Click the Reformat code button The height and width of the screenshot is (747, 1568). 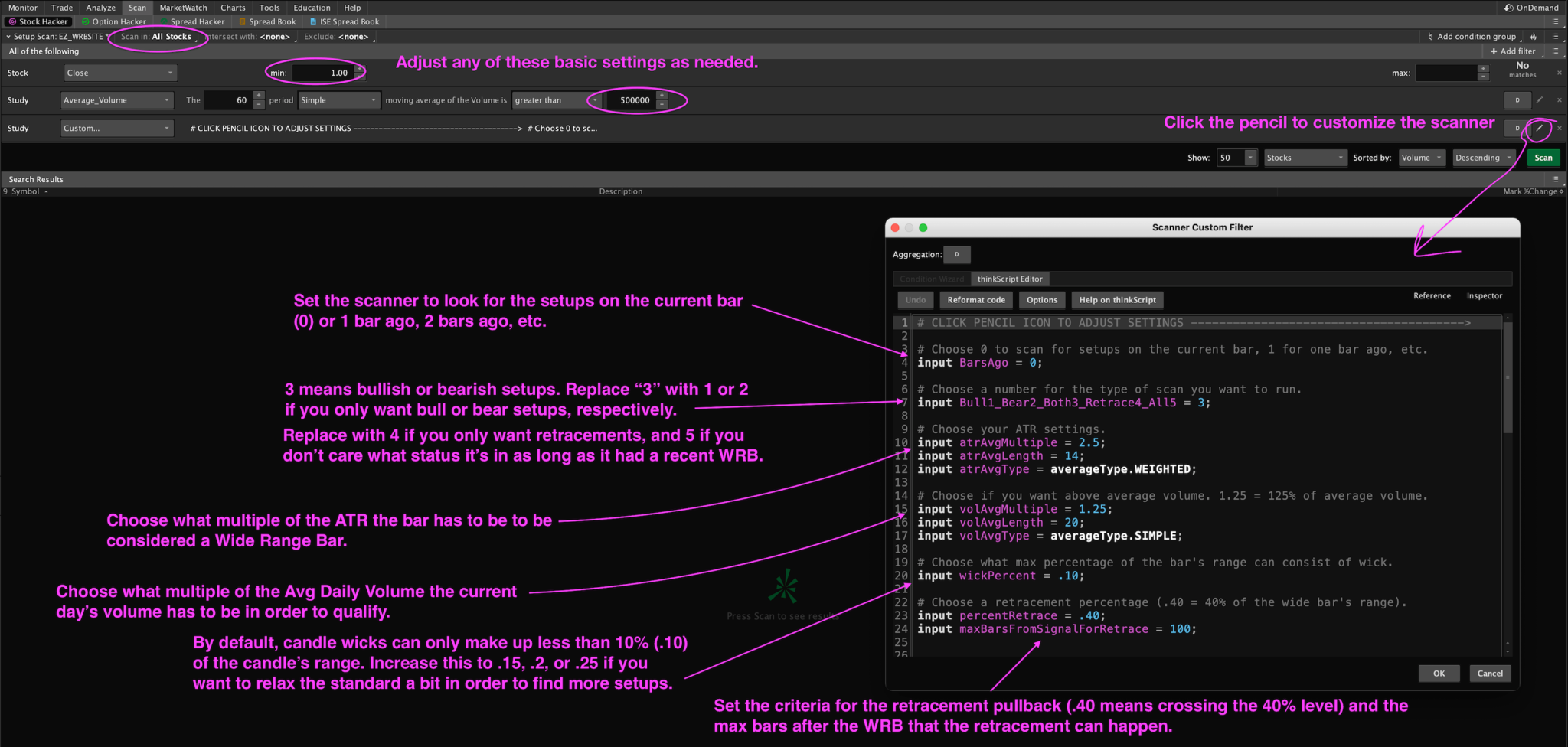click(976, 300)
